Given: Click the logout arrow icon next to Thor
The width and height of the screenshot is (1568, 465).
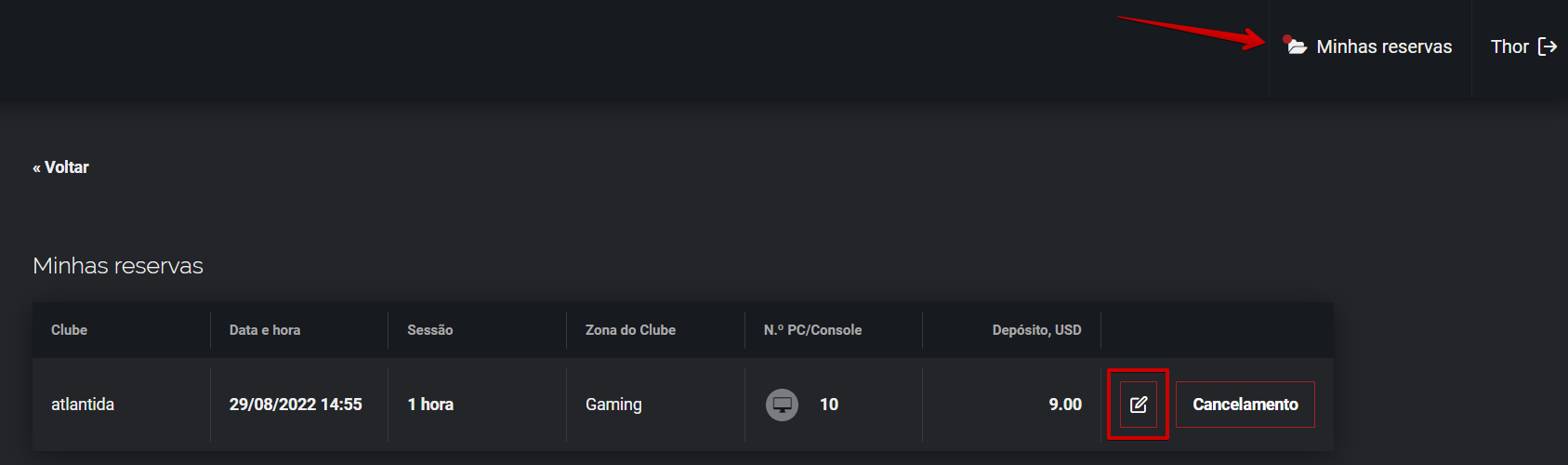Looking at the screenshot, I should [1548, 46].
